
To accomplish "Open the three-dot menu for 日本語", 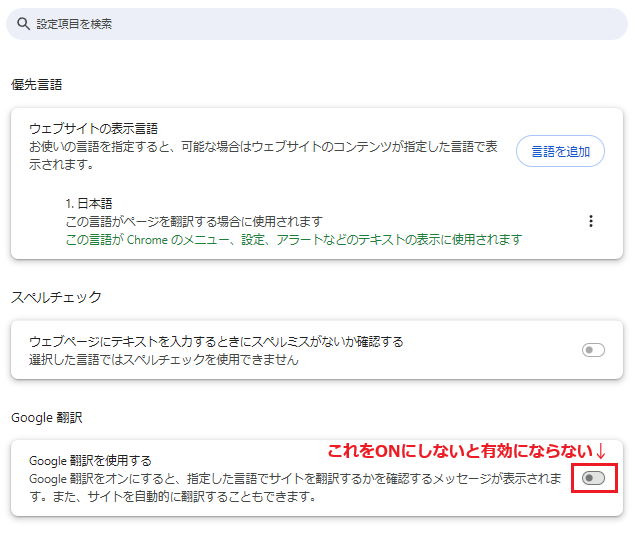I will (x=591, y=221).
